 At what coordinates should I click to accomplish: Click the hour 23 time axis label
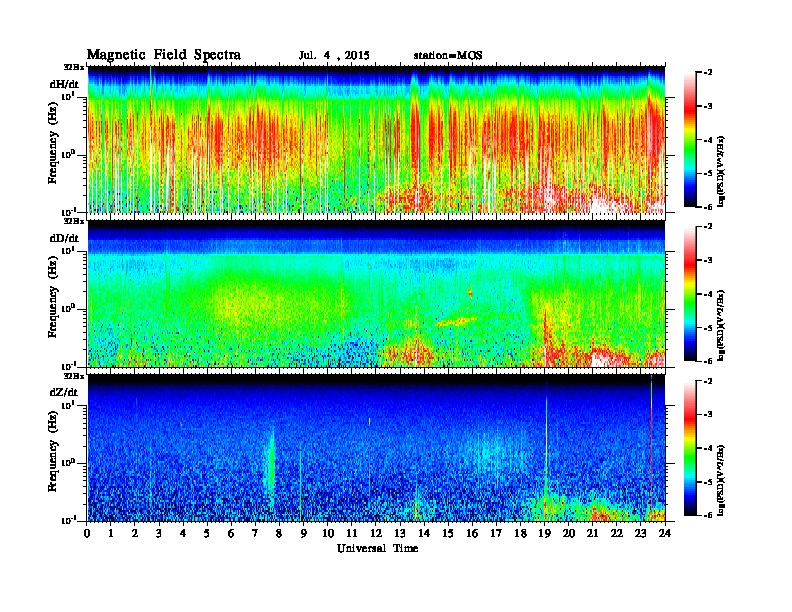[640, 533]
